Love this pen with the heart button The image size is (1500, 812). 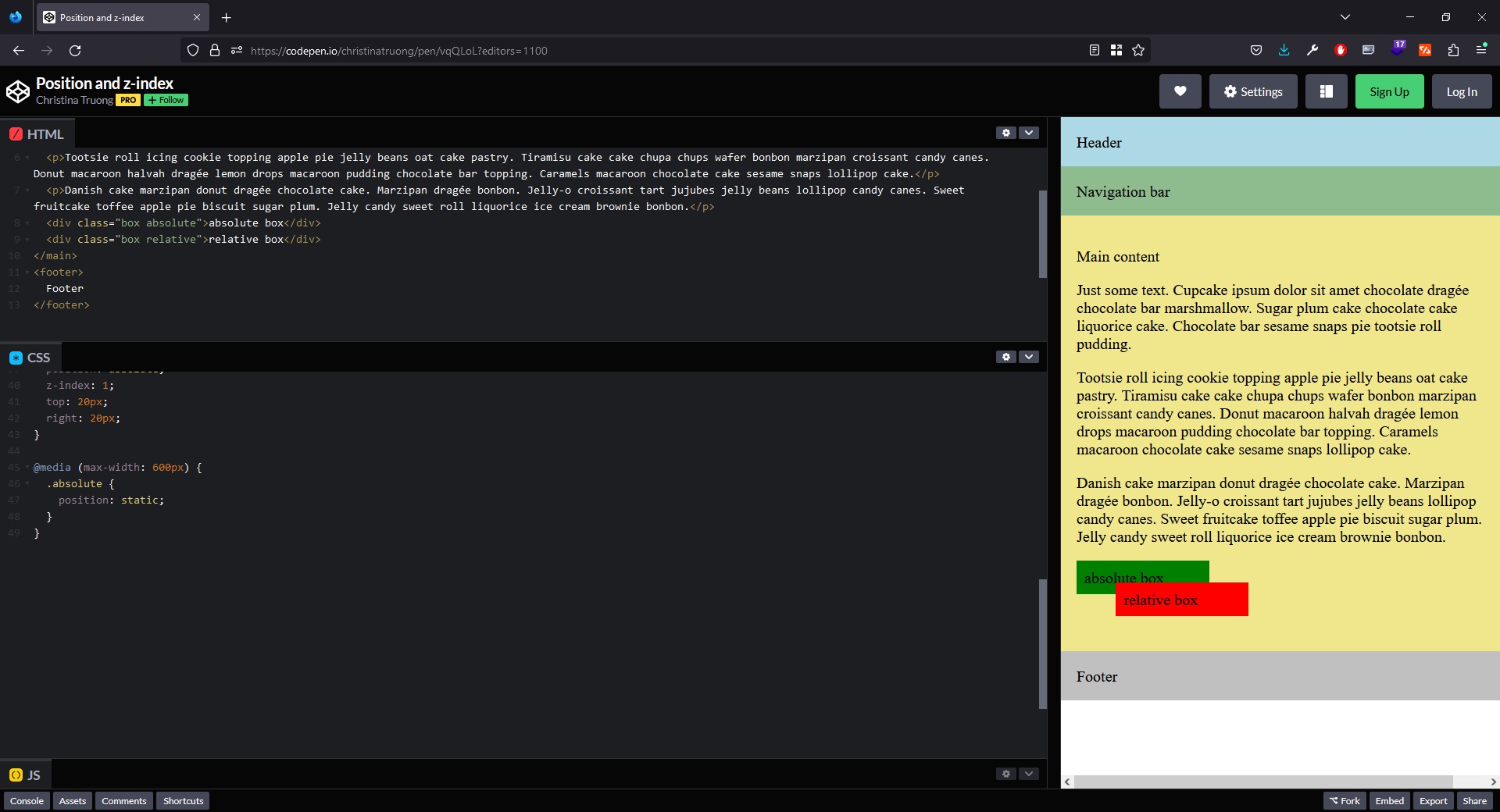[x=1180, y=91]
